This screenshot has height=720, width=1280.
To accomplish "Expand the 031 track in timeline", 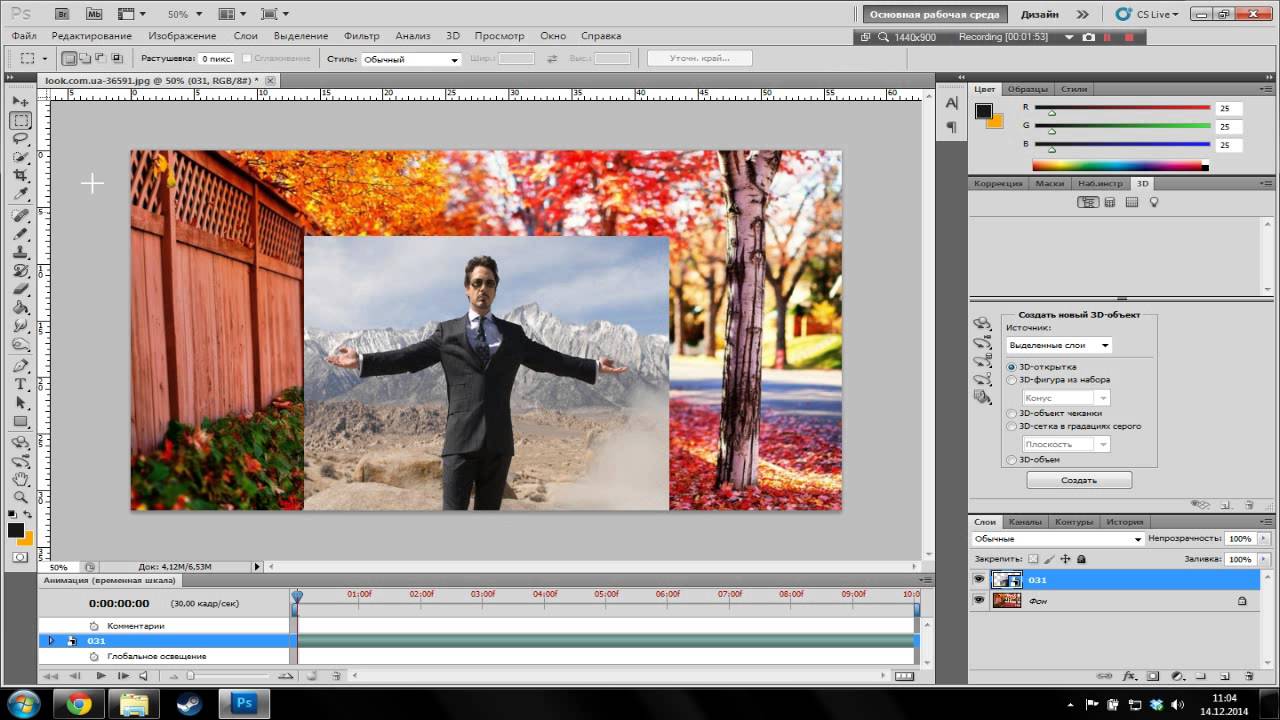I will coord(51,641).
